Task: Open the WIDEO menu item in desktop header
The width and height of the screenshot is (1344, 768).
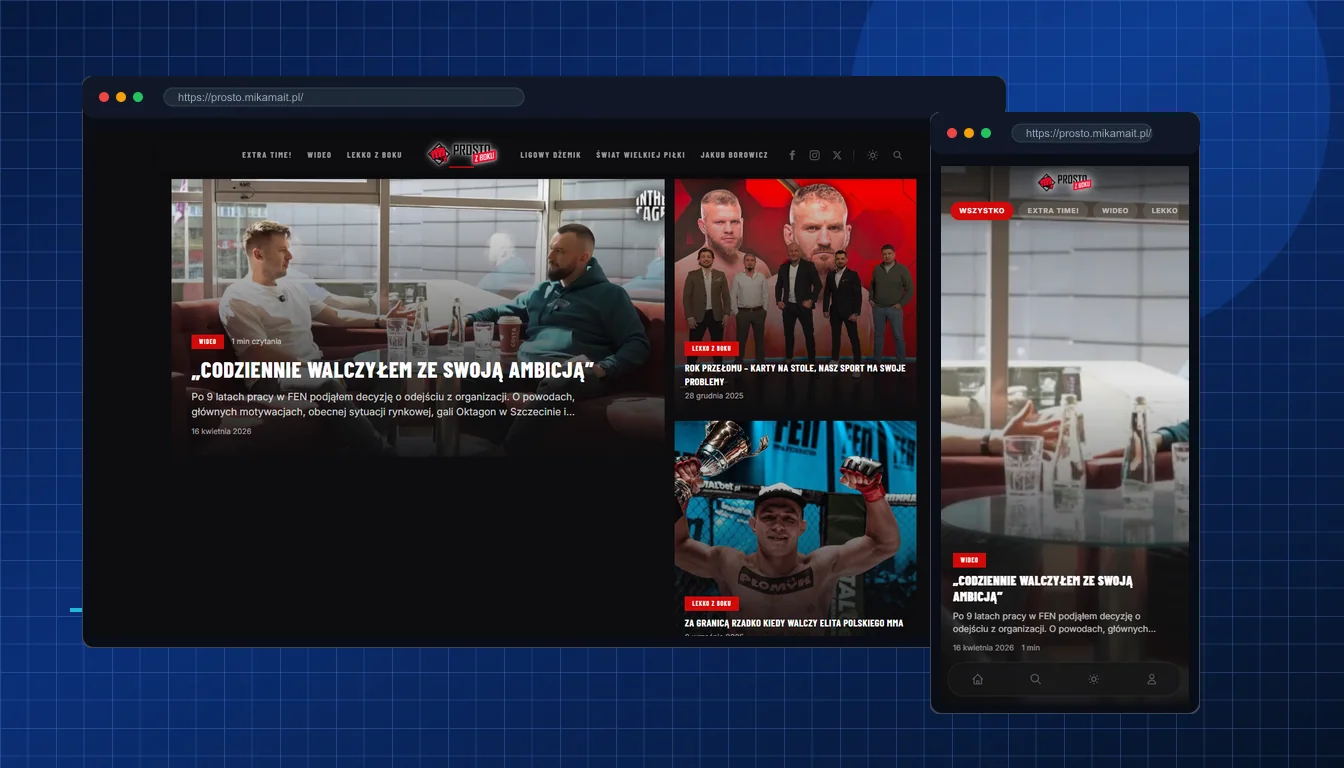Action: point(320,155)
